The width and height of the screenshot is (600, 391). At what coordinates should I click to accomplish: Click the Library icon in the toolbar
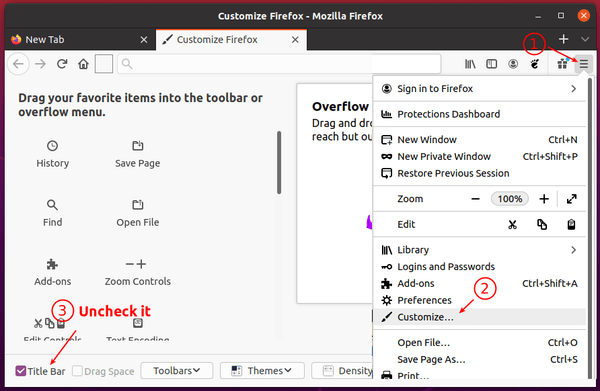tap(470, 64)
